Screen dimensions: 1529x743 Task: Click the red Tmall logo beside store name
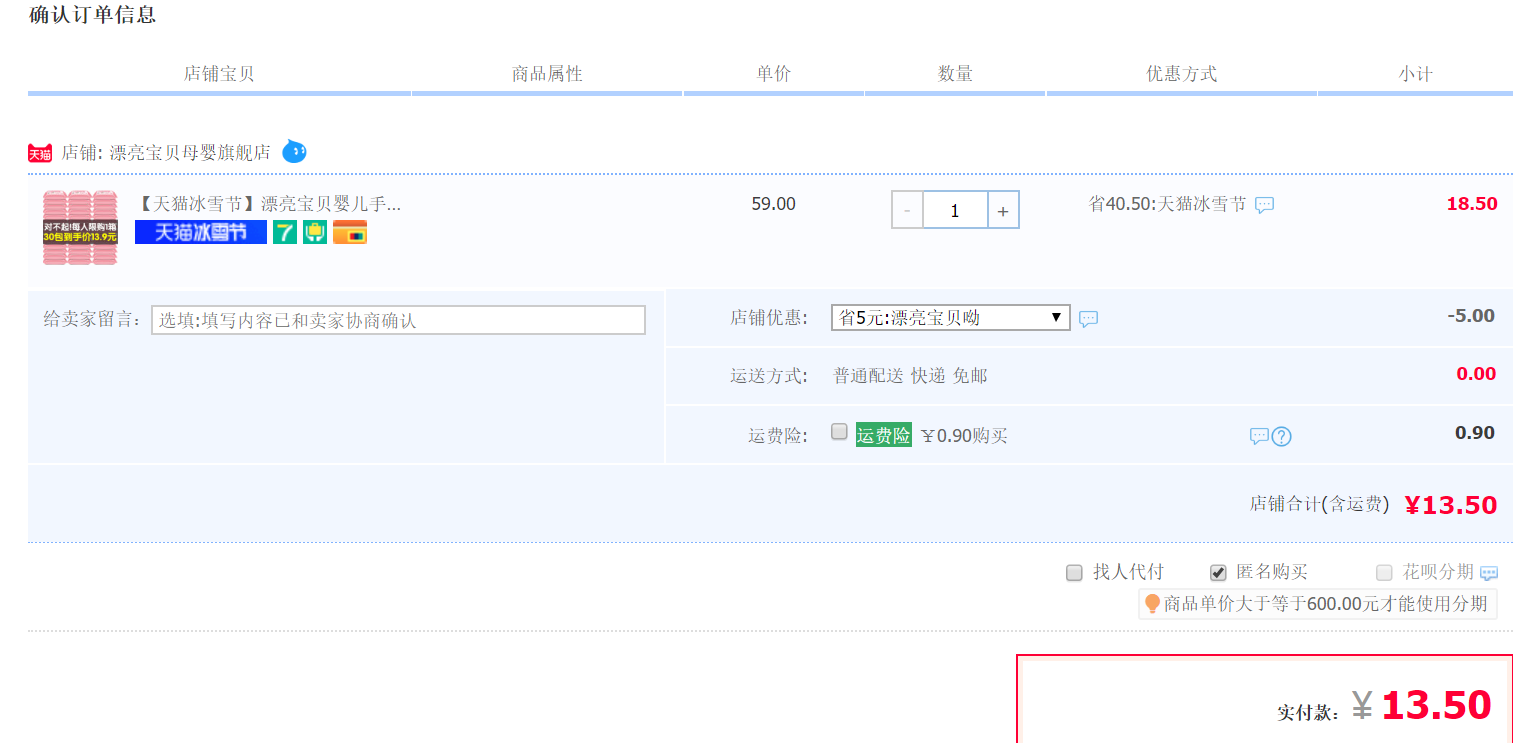point(40,153)
